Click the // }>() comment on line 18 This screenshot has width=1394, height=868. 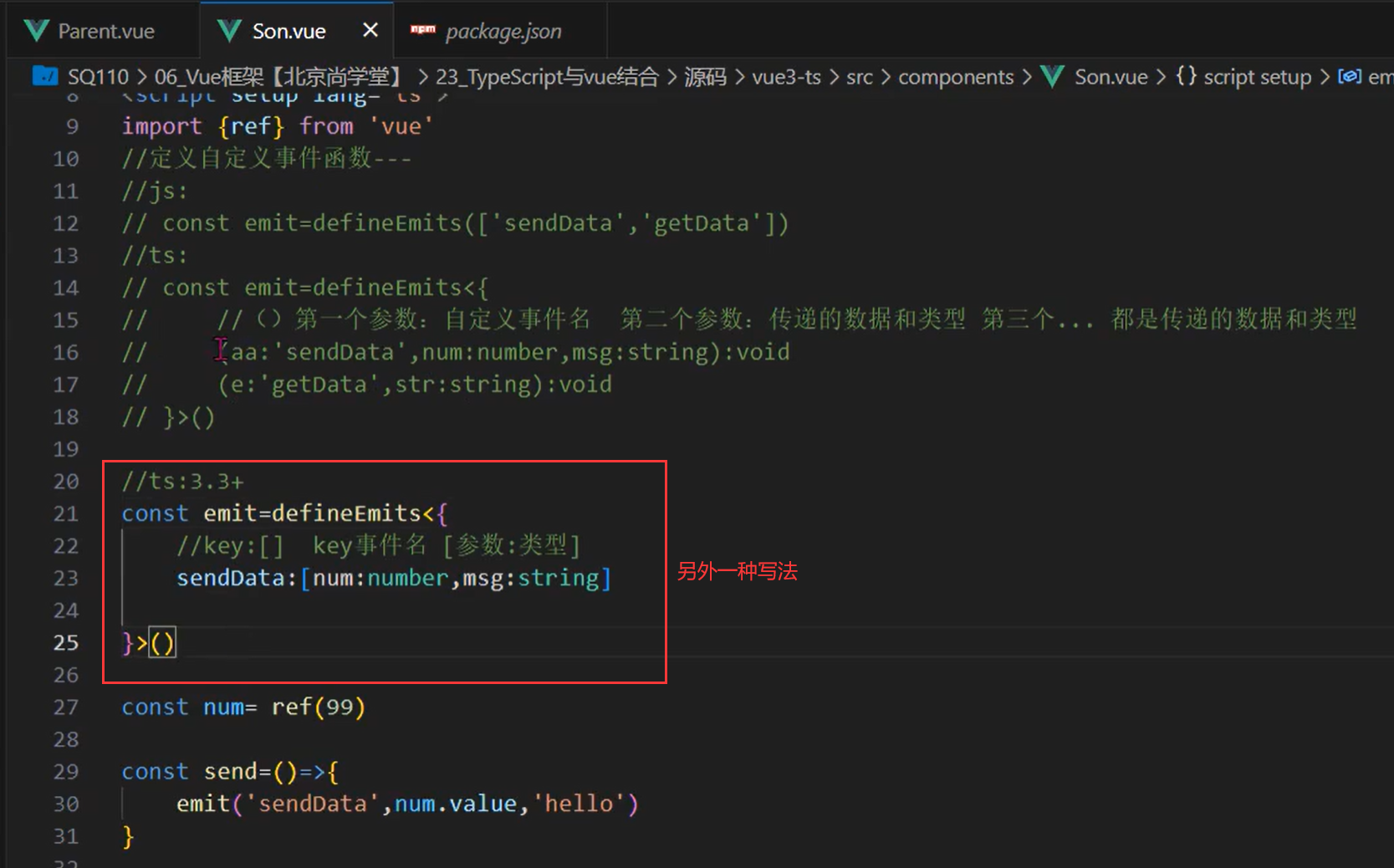tap(169, 417)
